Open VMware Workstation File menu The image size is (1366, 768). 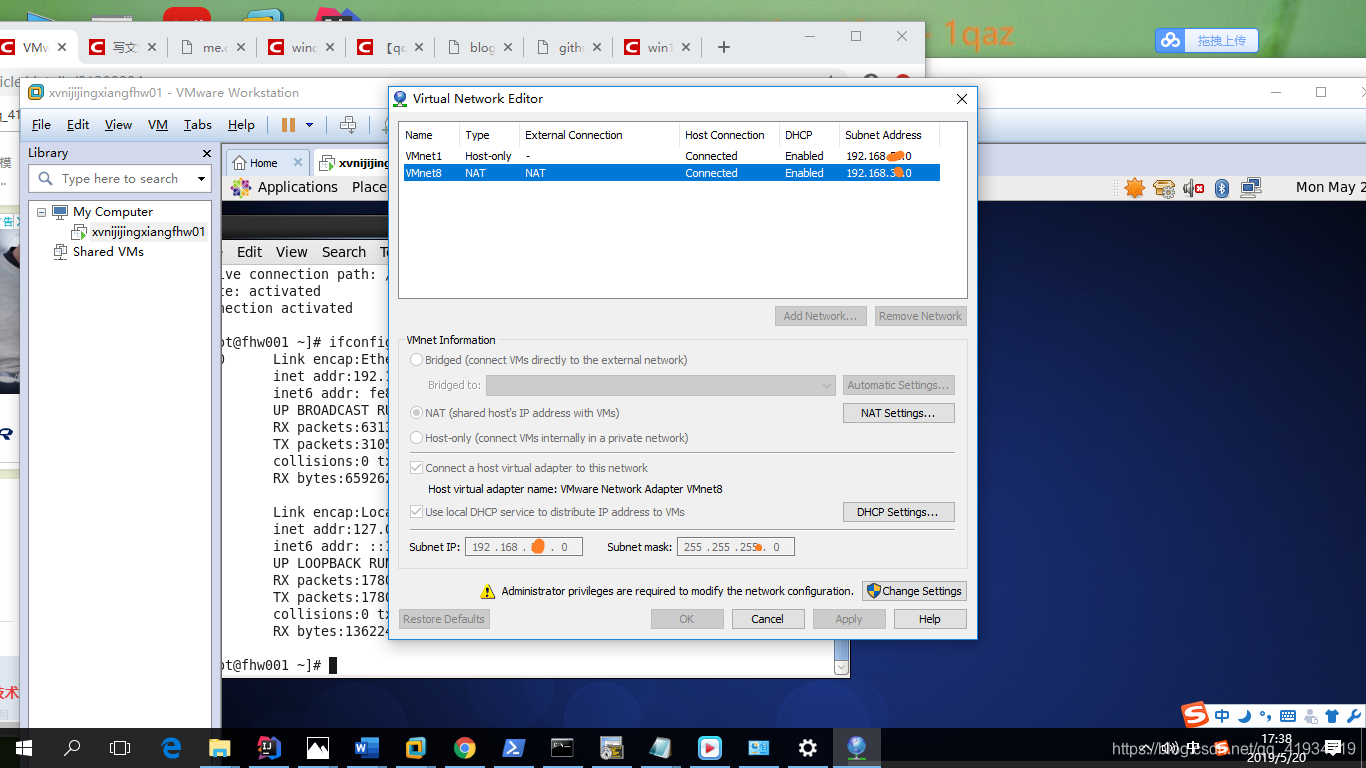point(41,125)
